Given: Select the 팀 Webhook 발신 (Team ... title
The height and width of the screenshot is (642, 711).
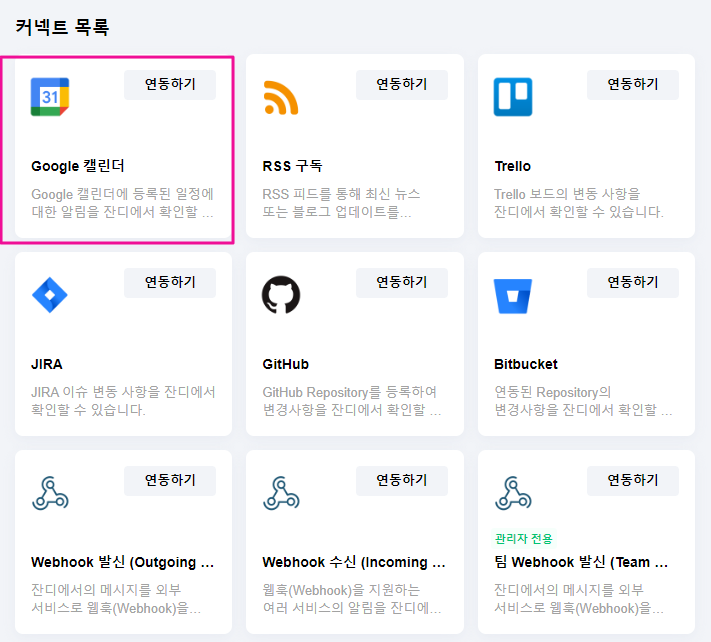Looking at the screenshot, I should (581, 562).
